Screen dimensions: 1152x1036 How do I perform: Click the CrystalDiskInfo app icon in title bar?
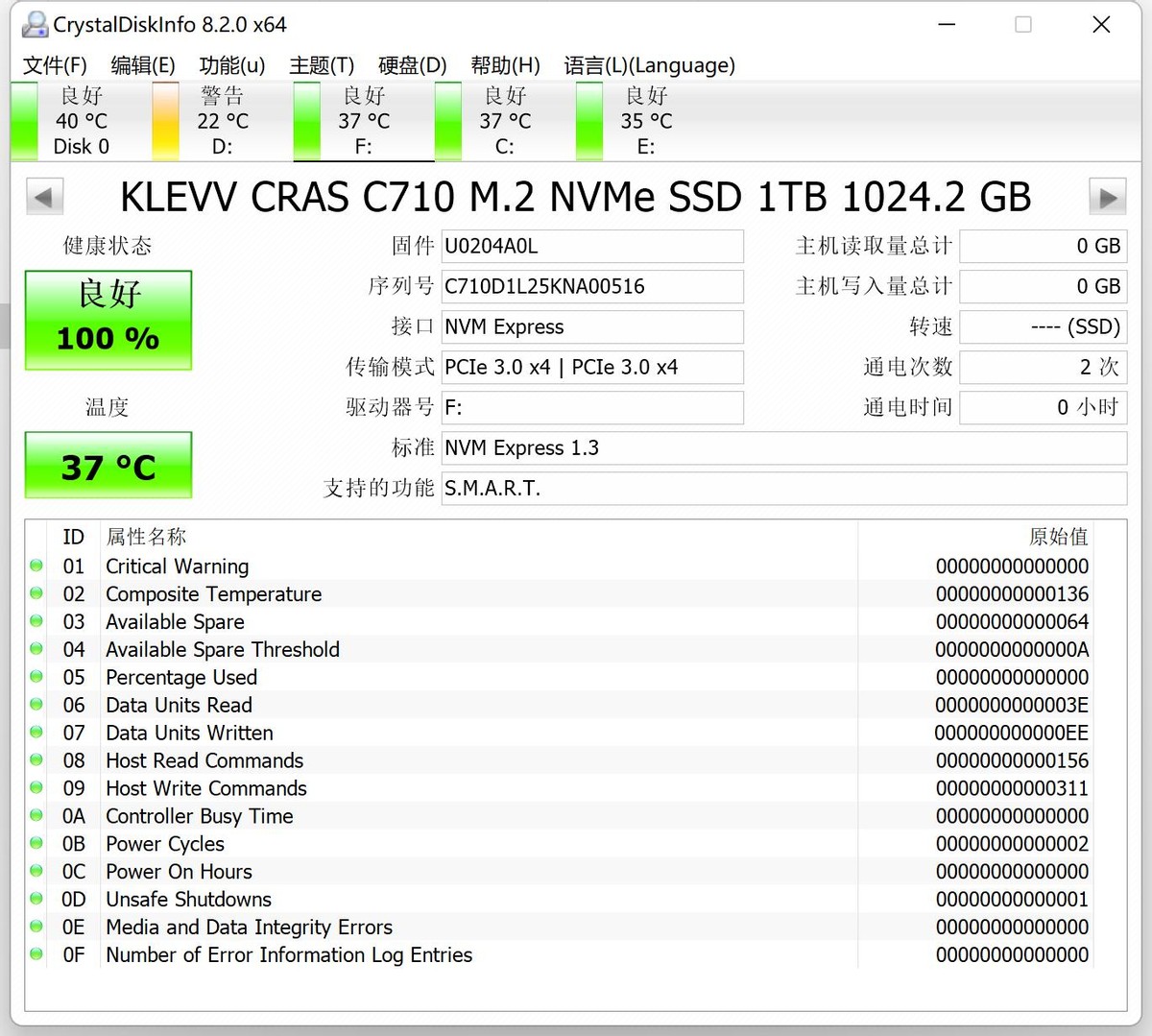(35, 25)
